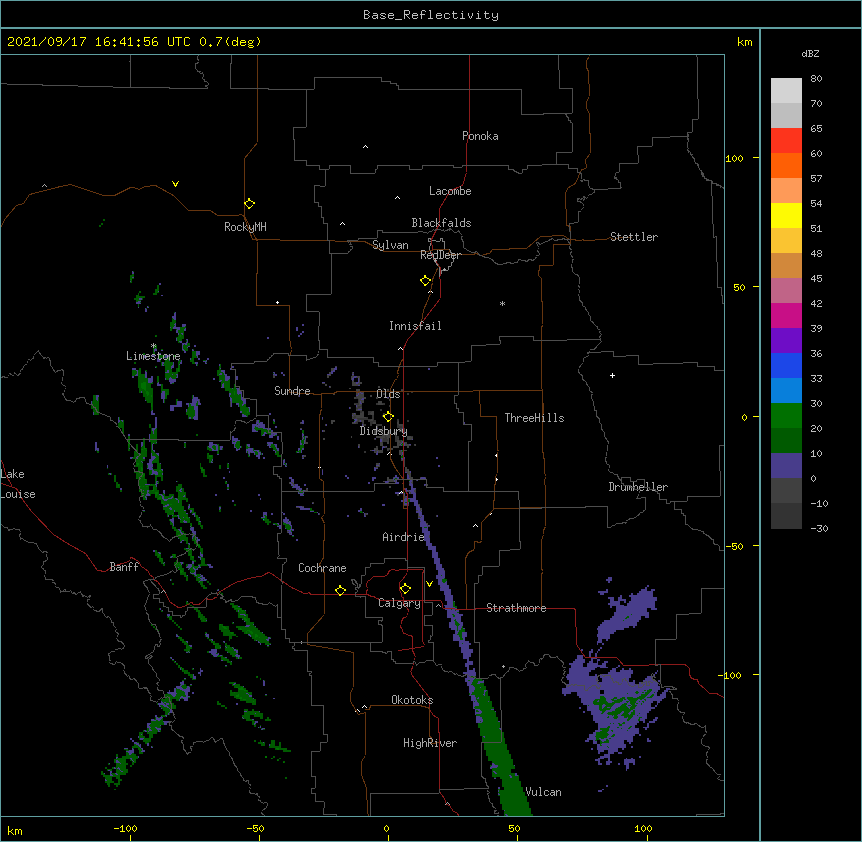862x842 pixels.
Task: Click the Airdrie label
Action: (x=404, y=537)
